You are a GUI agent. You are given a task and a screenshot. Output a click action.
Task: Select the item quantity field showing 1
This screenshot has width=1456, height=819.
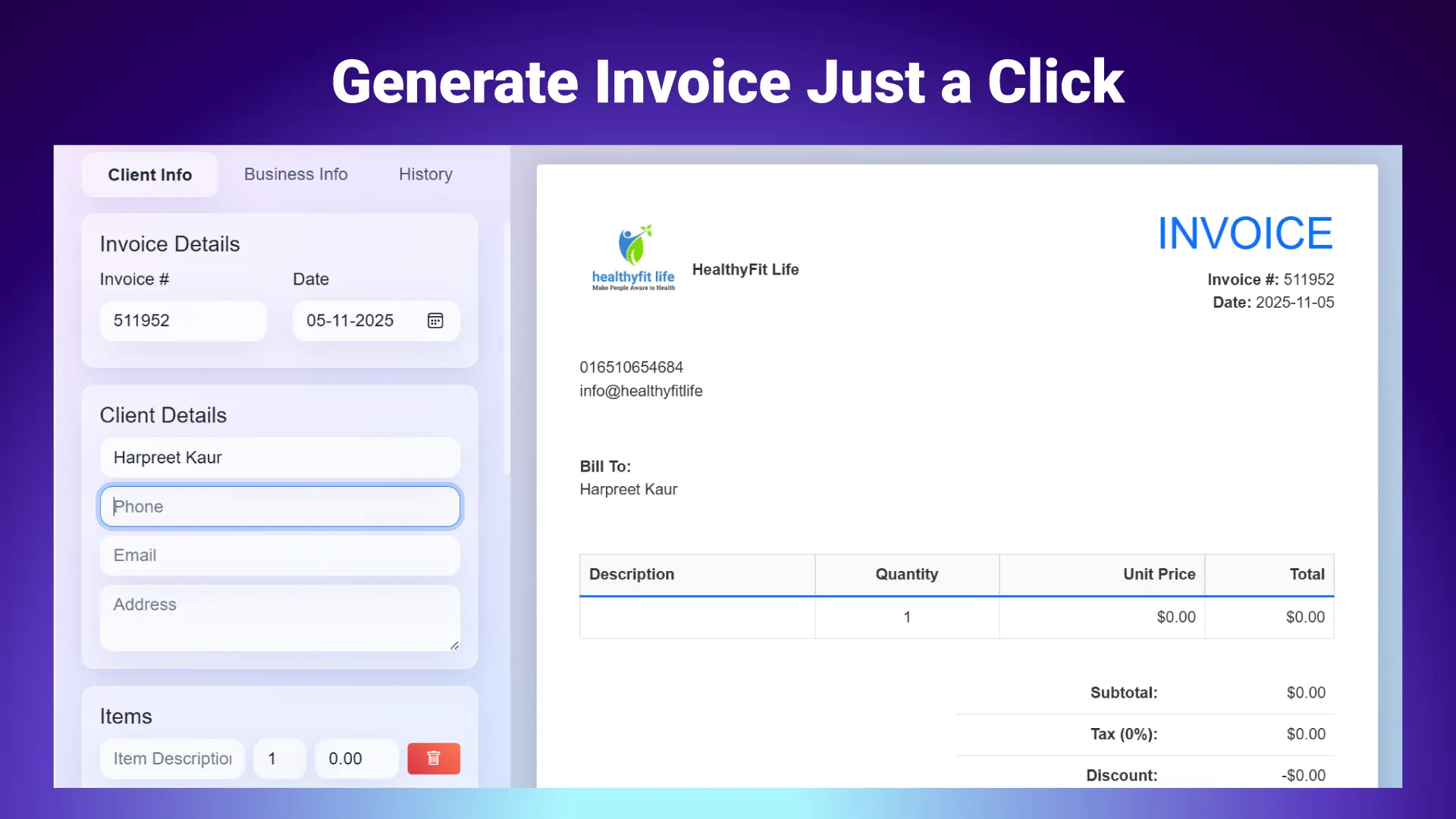click(x=279, y=758)
